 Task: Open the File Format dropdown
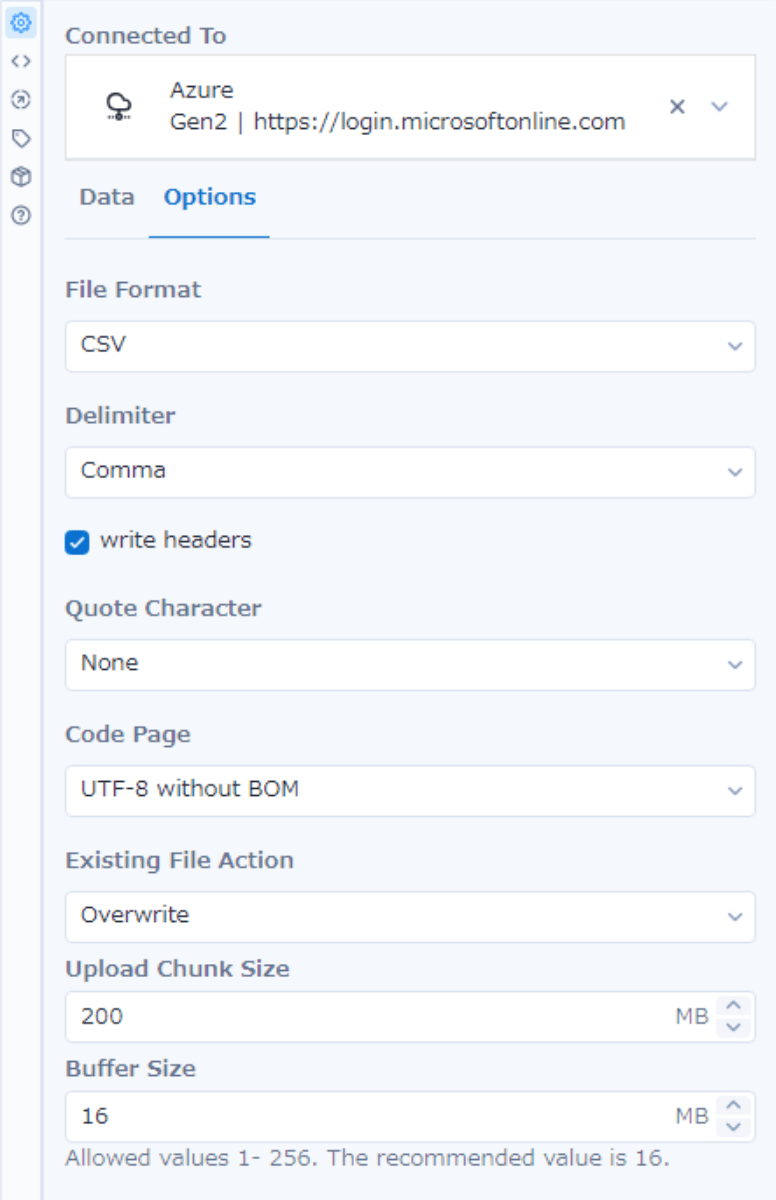[410, 347]
